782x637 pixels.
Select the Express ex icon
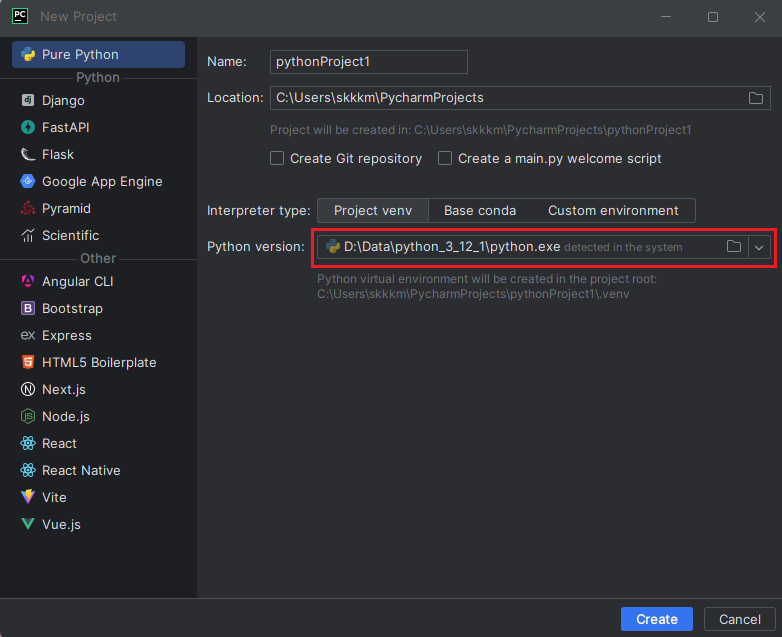(x=28, y=335)
